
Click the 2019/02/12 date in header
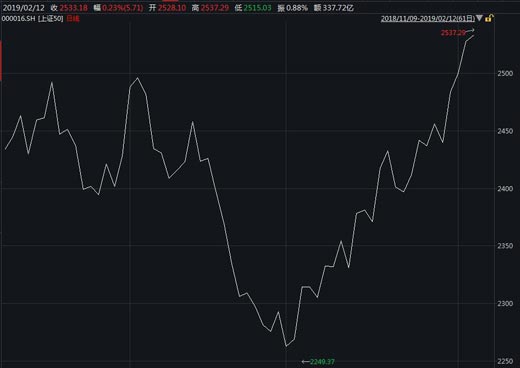[x=23, y=8]
